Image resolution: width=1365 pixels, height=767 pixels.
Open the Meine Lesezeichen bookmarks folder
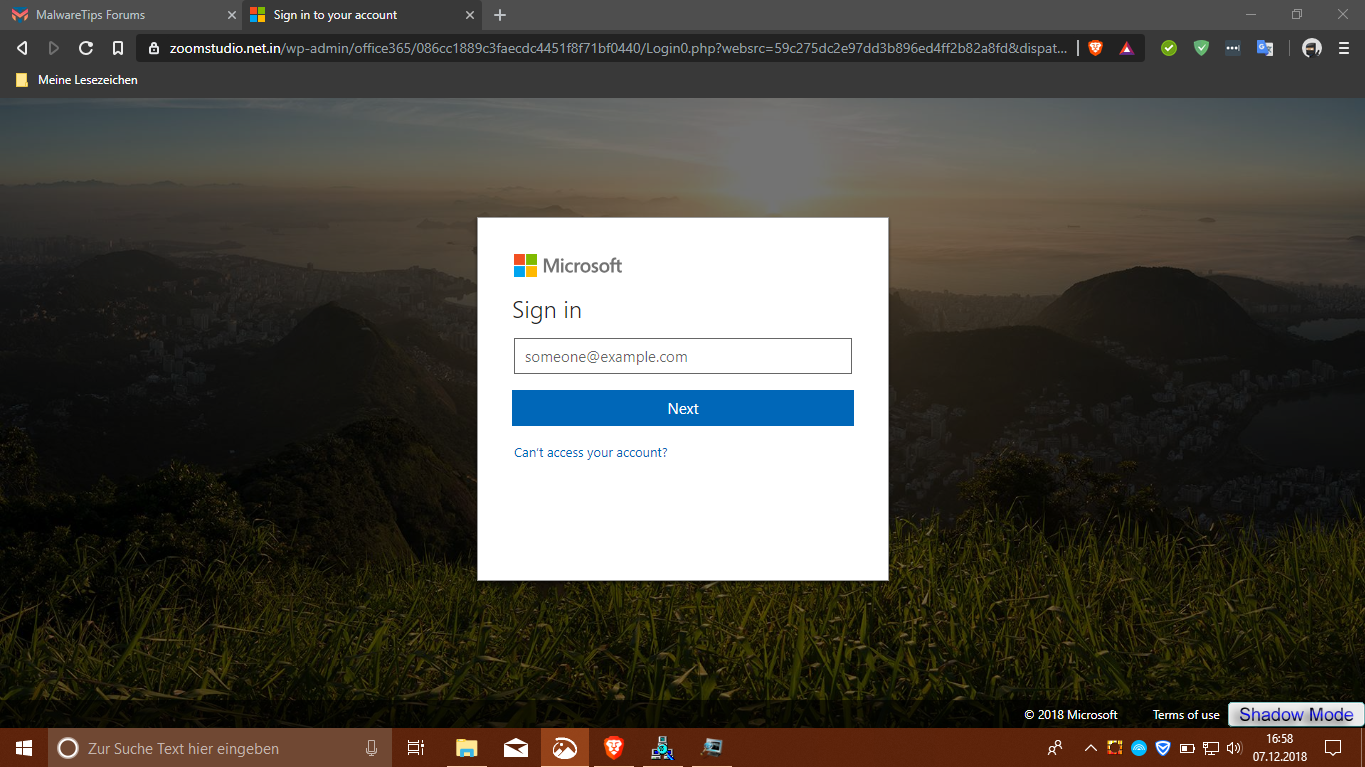(77, 80)
